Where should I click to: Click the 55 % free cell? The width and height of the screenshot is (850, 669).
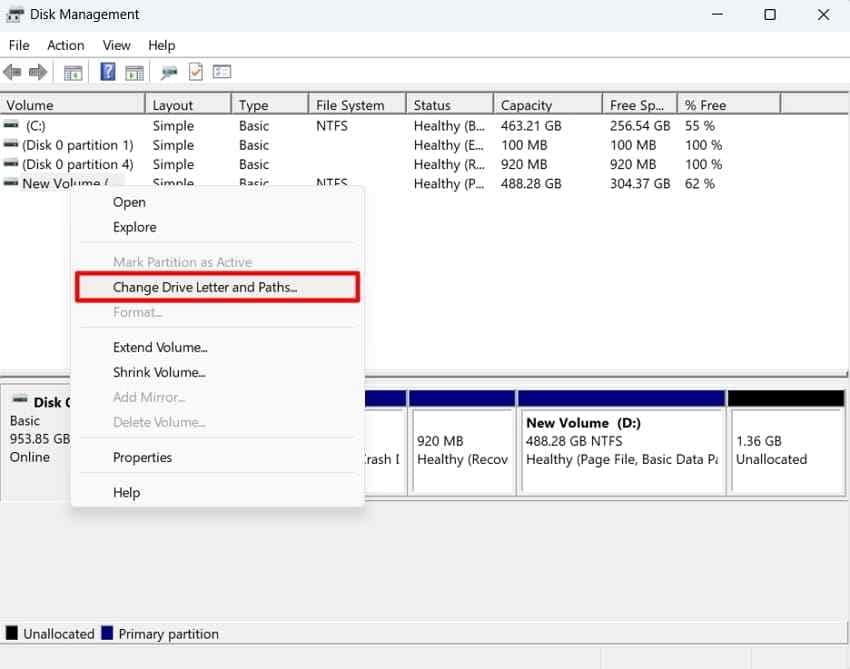click(x=699, y=126)
